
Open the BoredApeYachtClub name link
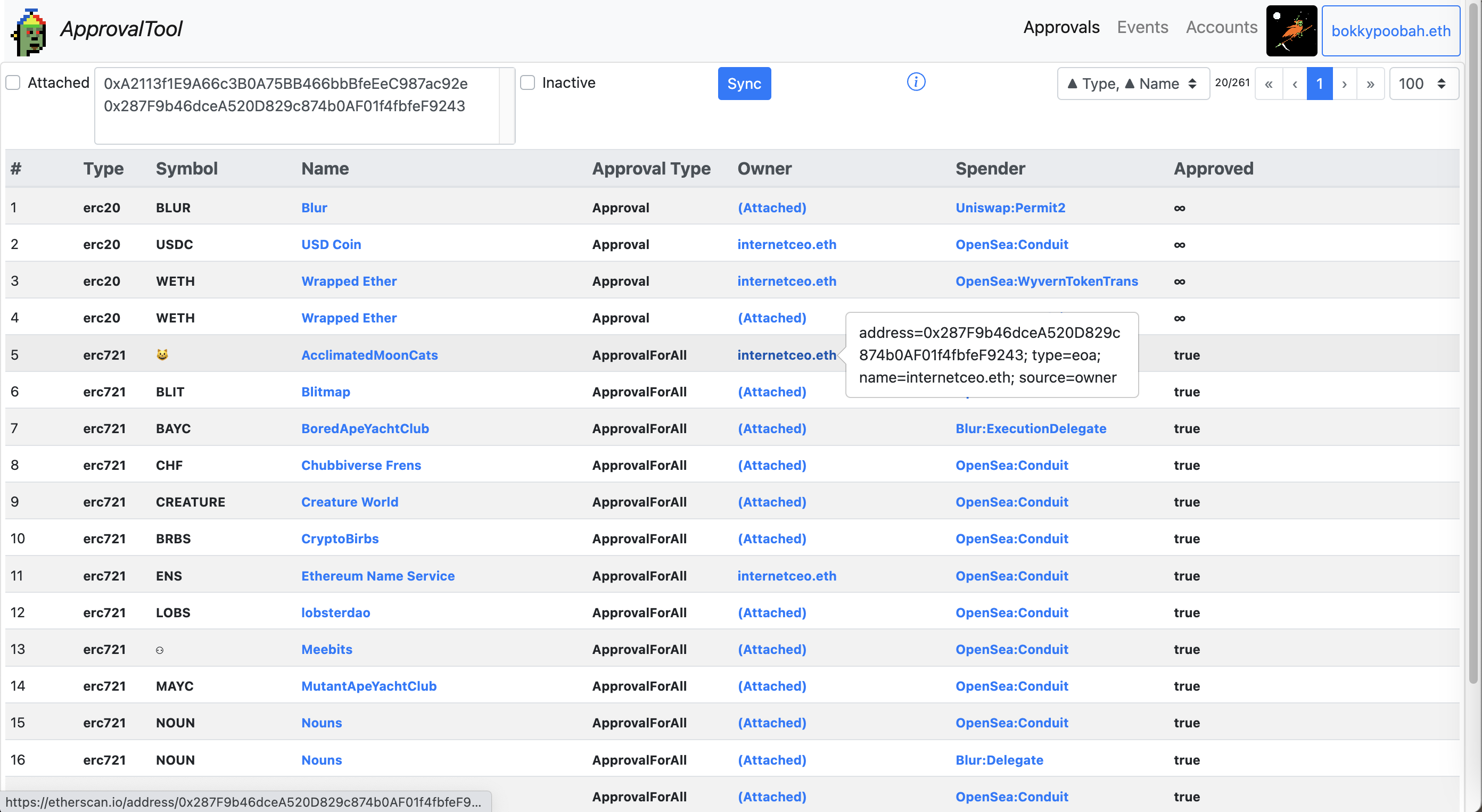click(x=365, y=428)
